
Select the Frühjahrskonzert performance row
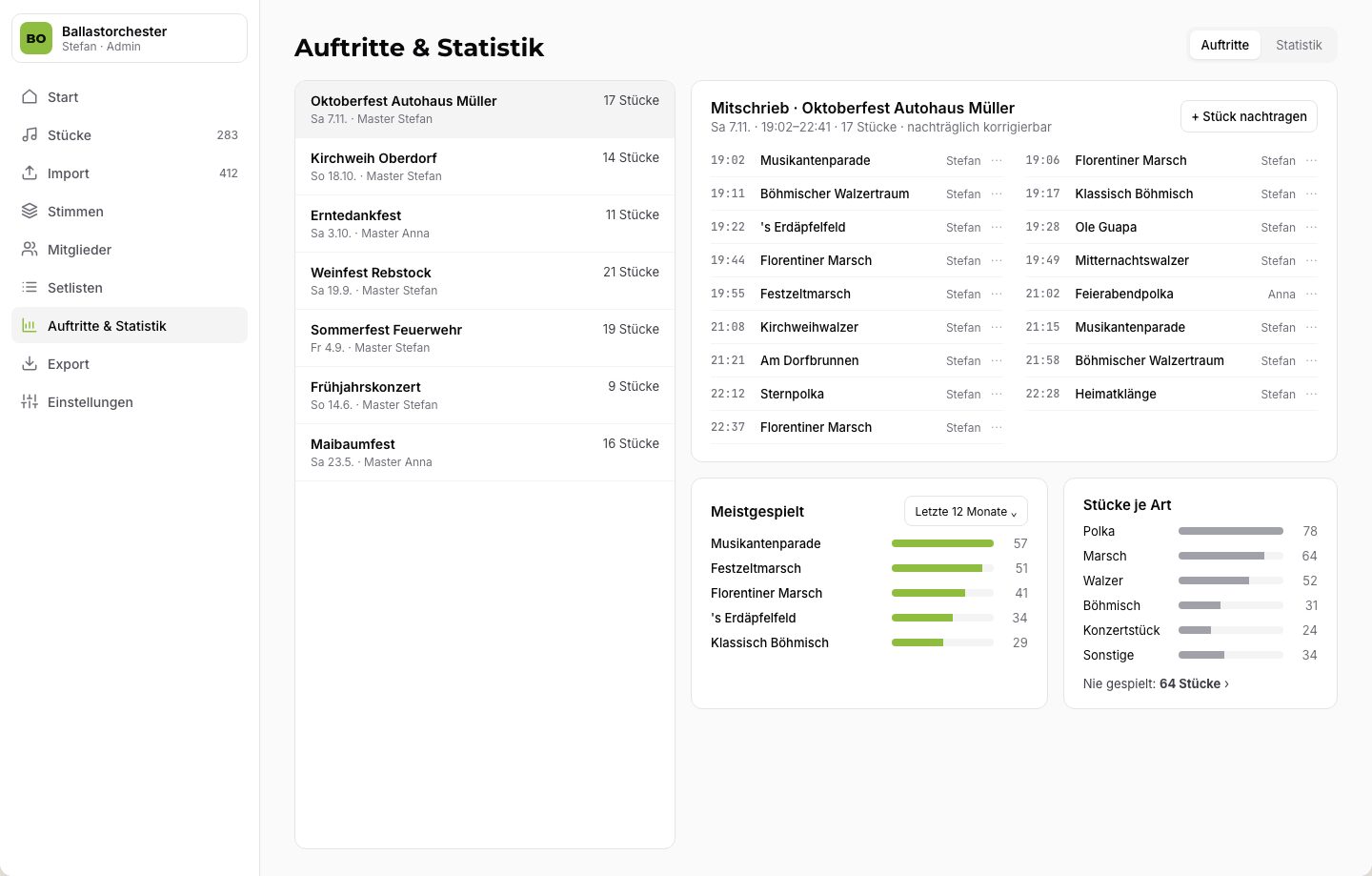coord(485,396)
